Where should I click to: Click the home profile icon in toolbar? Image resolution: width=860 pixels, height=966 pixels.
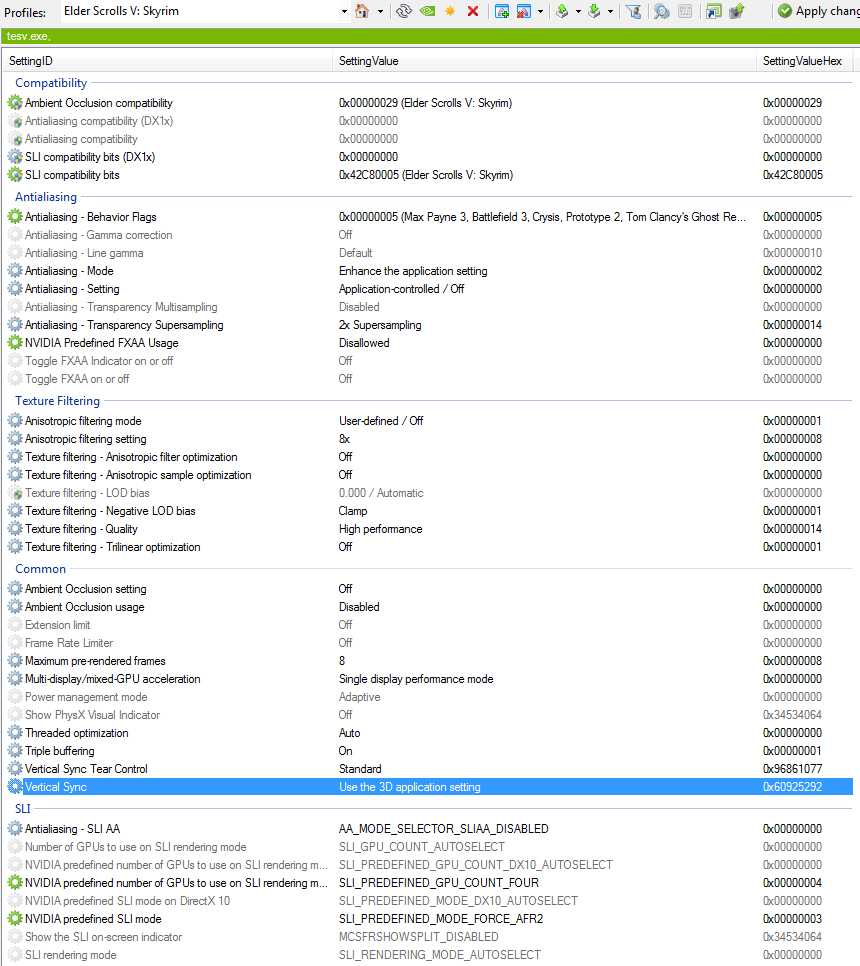tap(362, 11)
